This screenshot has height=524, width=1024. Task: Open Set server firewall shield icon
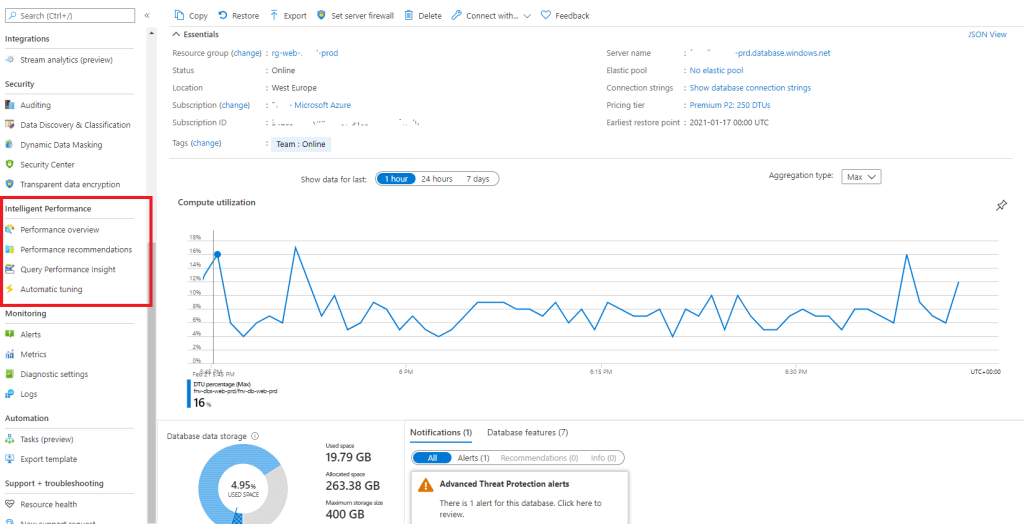click(x=321, y=15)
